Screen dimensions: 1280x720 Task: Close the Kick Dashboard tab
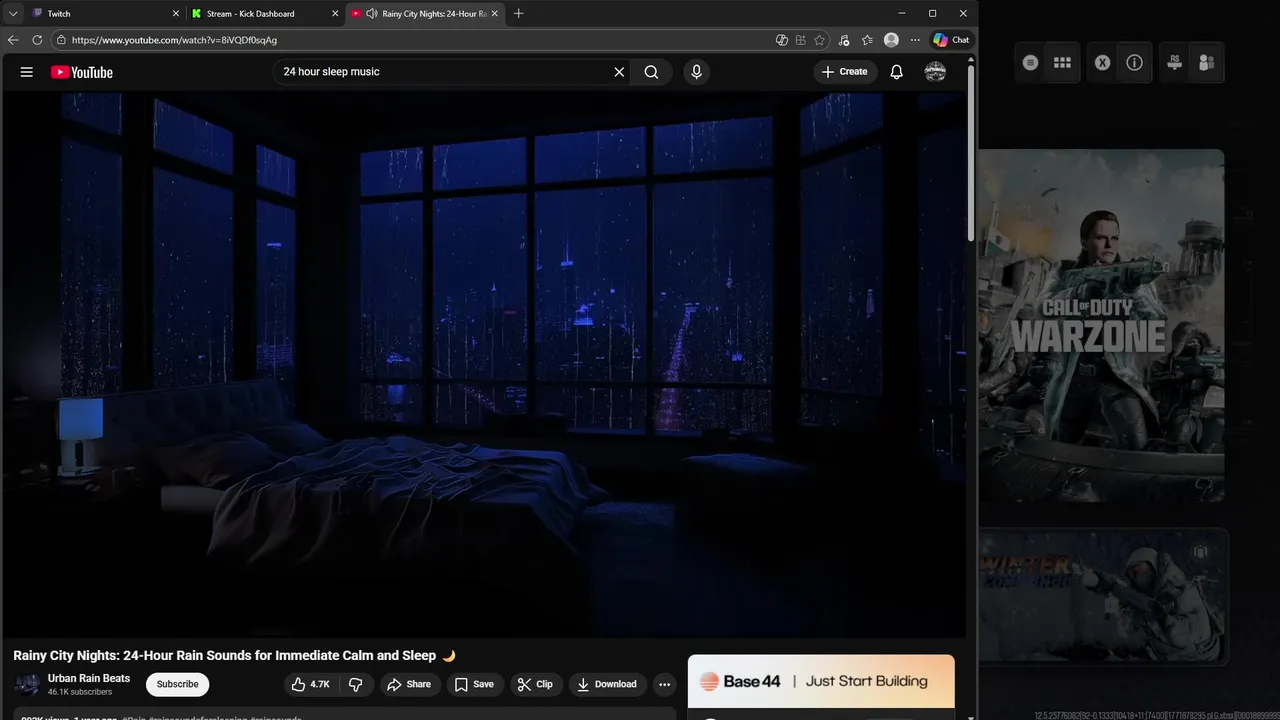click(x=335, y=14)
